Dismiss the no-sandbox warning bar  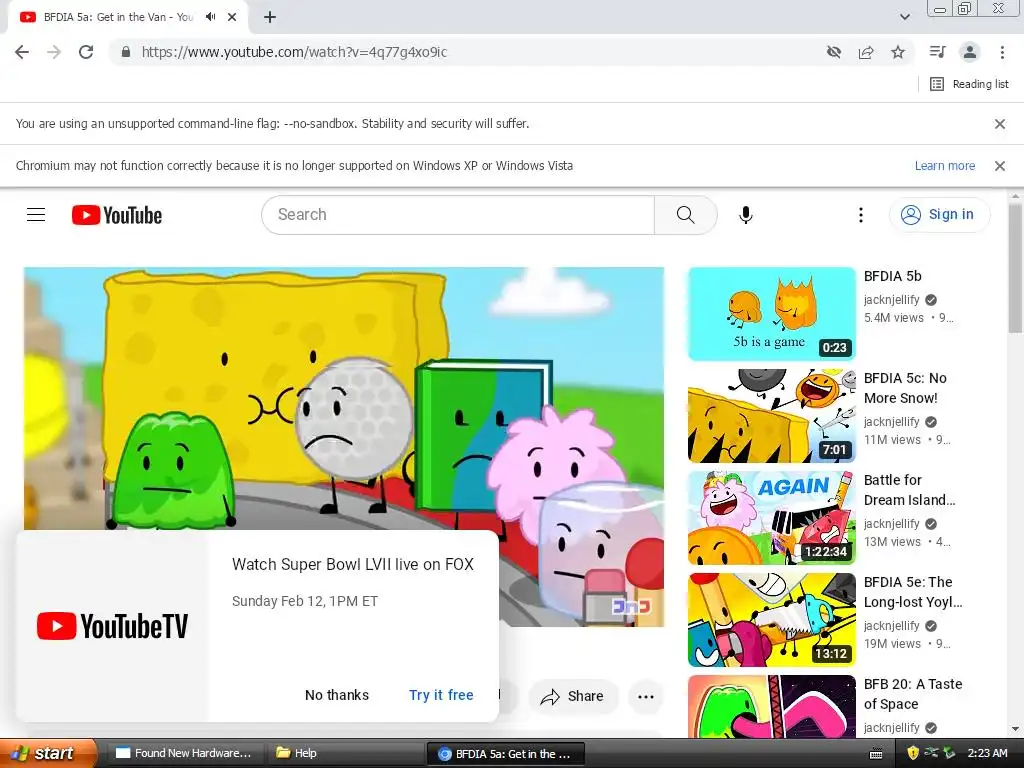coord(999,123)
